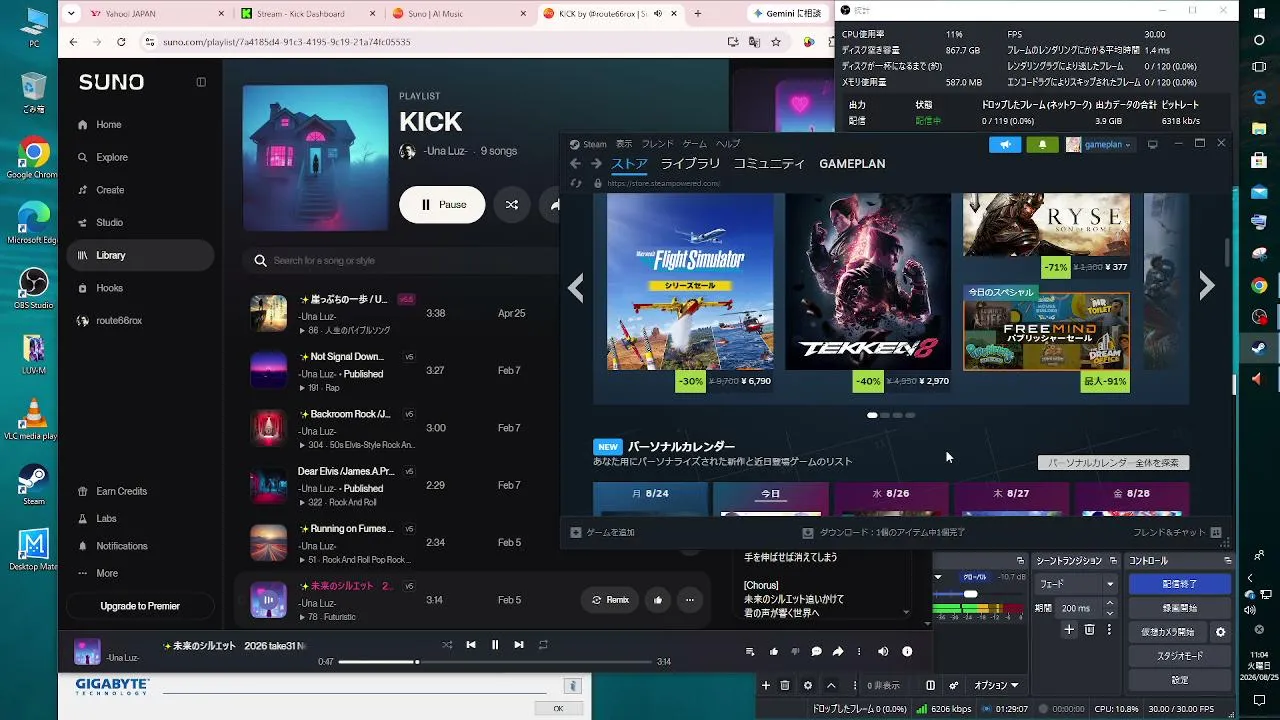Open the Suno play queue
The height and width of the screenshot is (720, 1280).
click(x=750, y=652)
